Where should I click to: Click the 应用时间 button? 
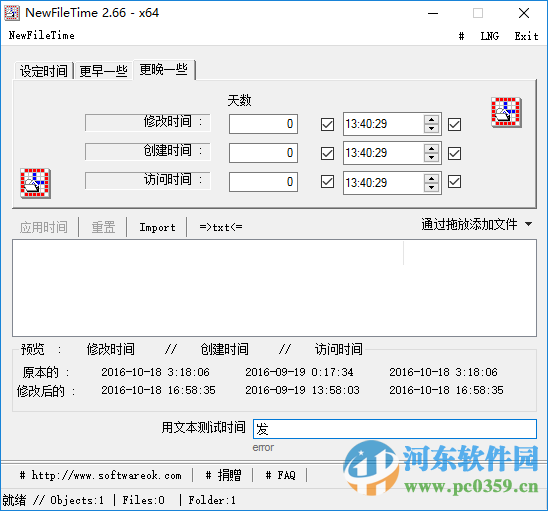coord(44,227)
